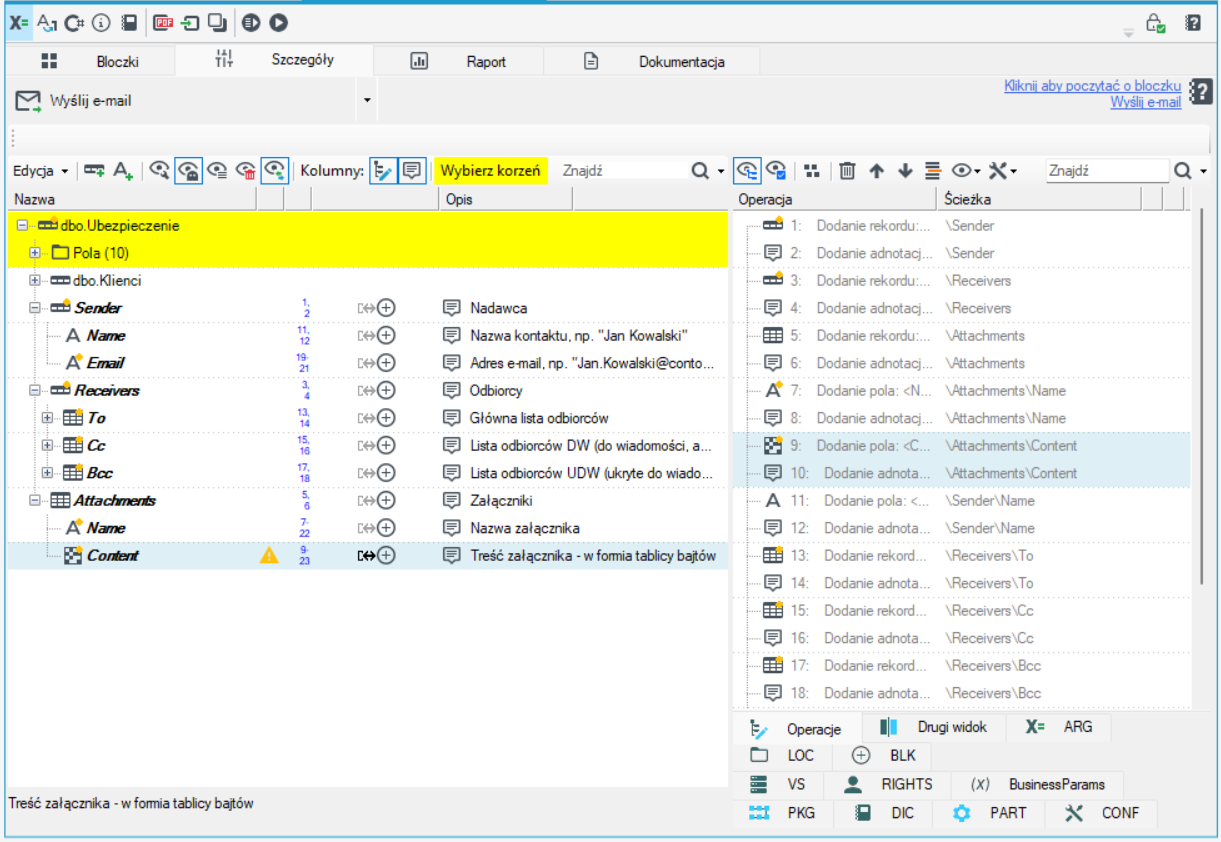Select the Email field row under Sender
The height and width of the screenshot is (842, 1221).
[x=367, y=363]
